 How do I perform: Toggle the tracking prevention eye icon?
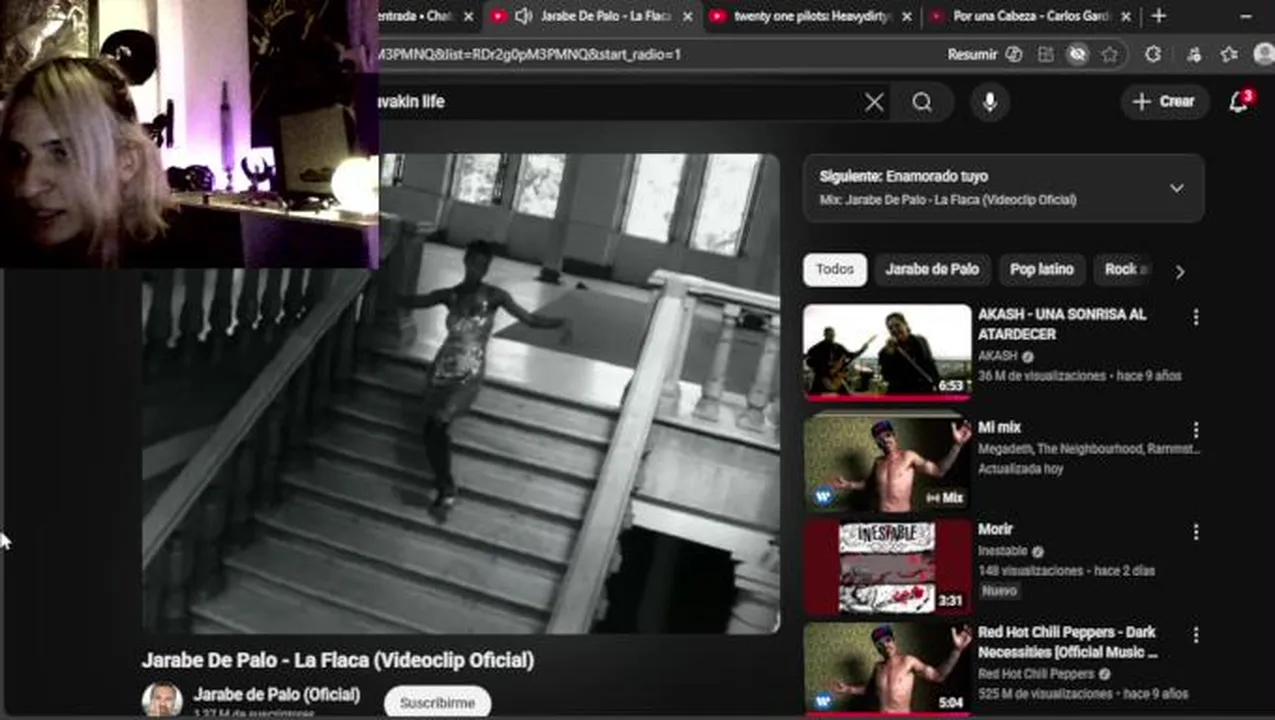[x=1077, y=55]
